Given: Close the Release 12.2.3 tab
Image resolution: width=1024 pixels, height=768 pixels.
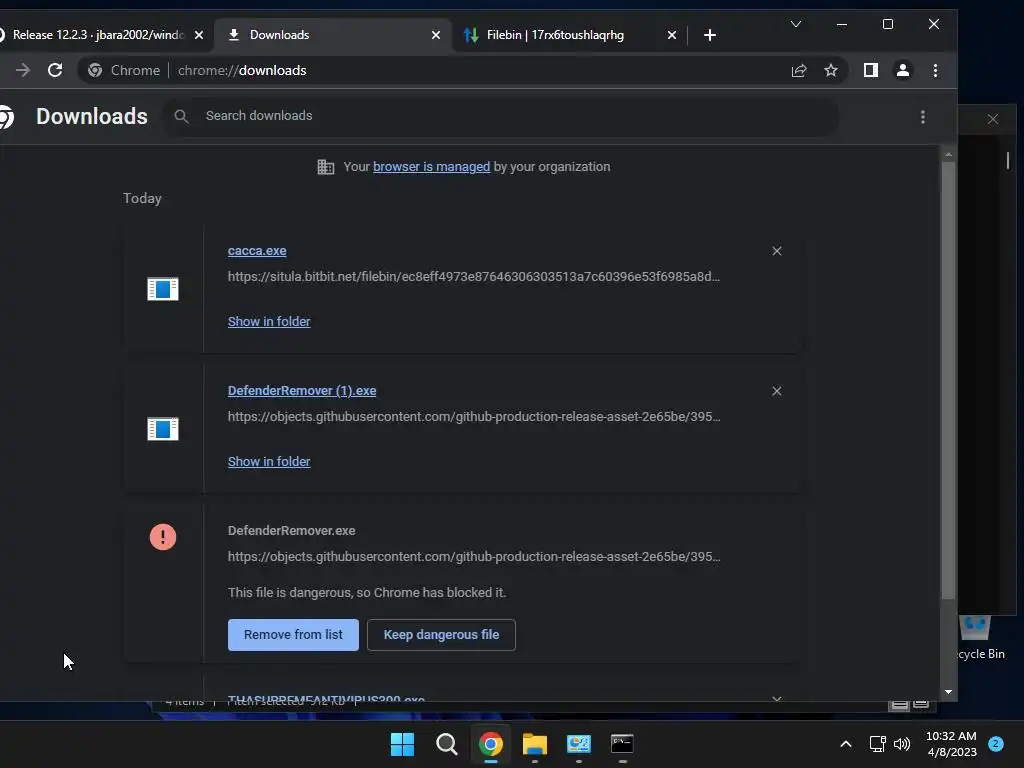Looking at the screenshot, I should click(x=199, y=35).
